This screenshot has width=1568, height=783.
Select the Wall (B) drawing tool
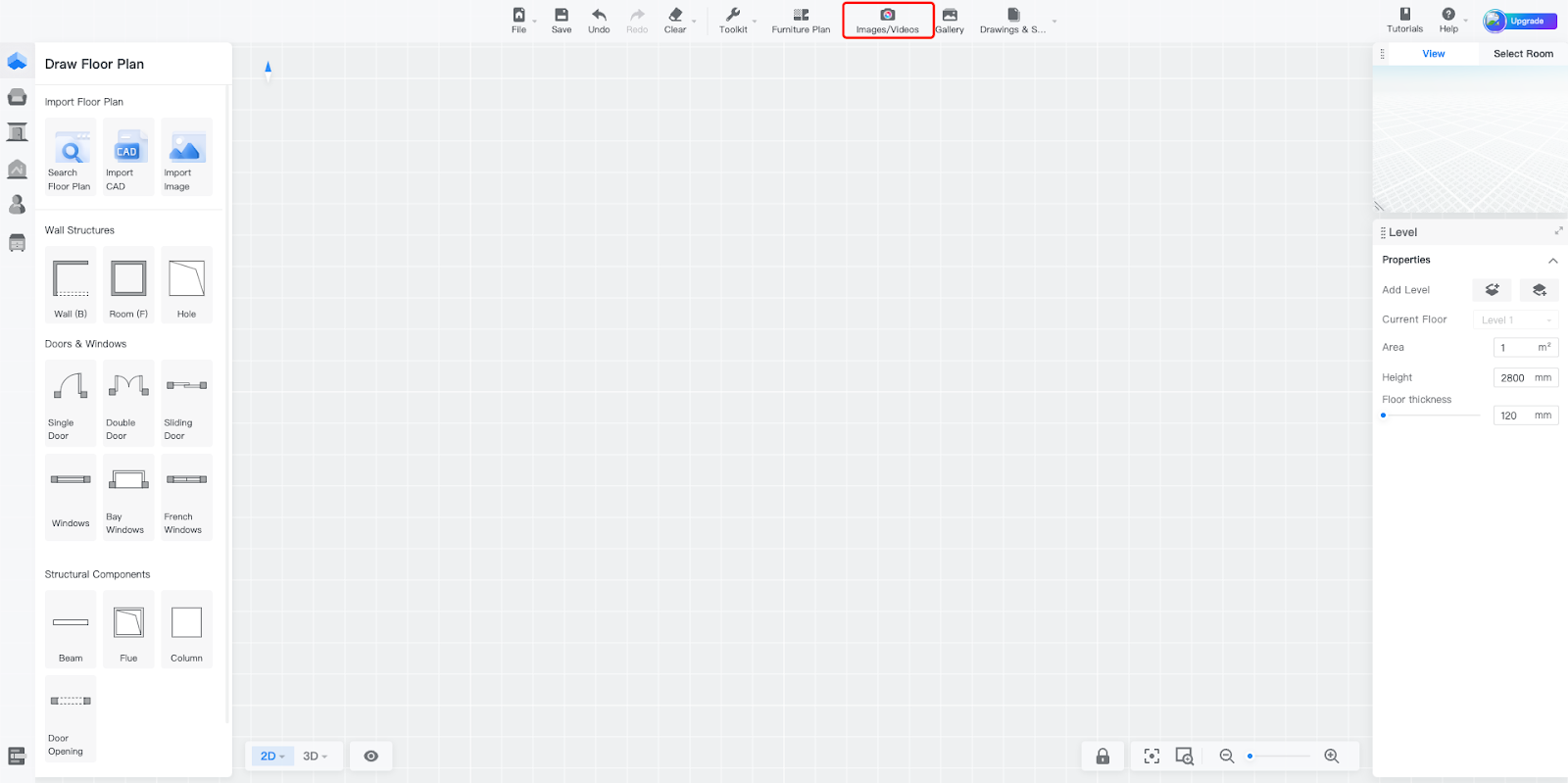71,284
